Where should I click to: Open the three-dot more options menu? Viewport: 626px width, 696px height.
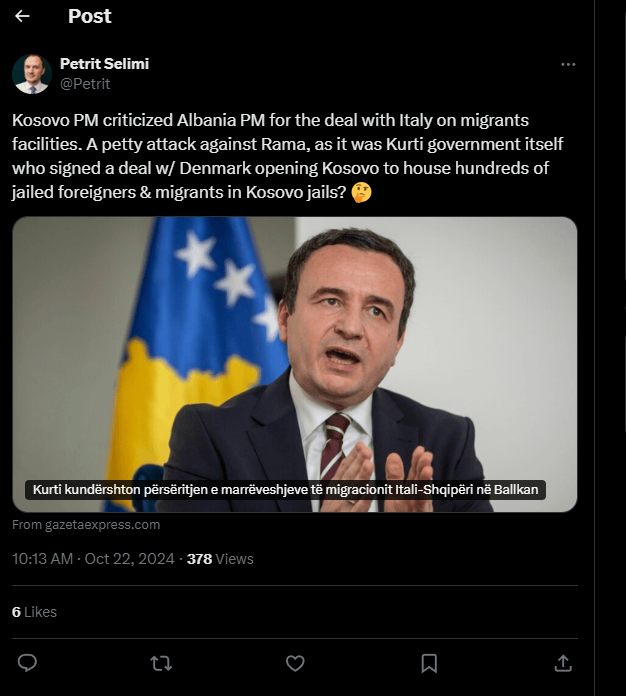click(x=568, y=64)
